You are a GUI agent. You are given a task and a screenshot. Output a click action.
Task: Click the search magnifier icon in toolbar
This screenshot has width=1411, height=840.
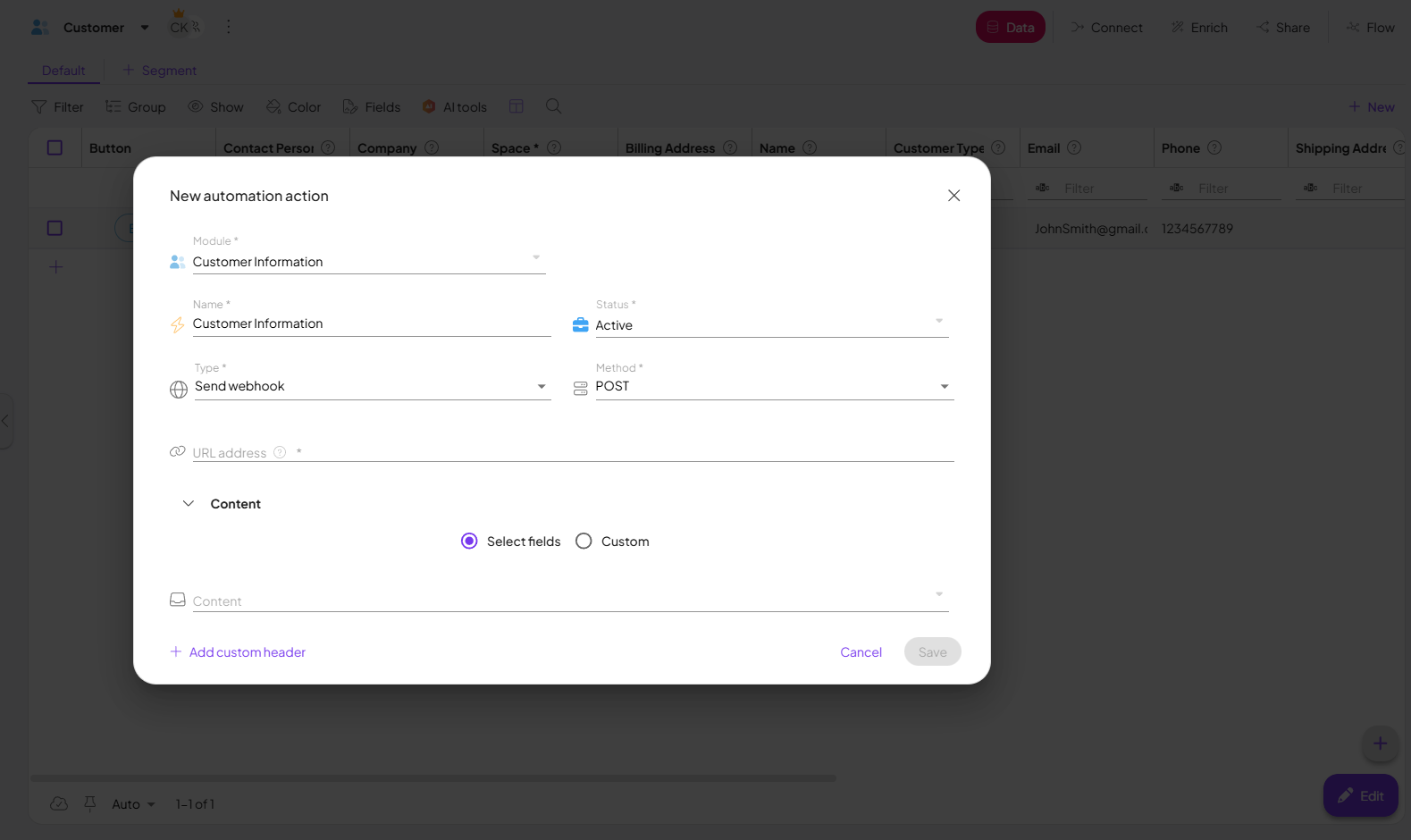pos(553,106)
